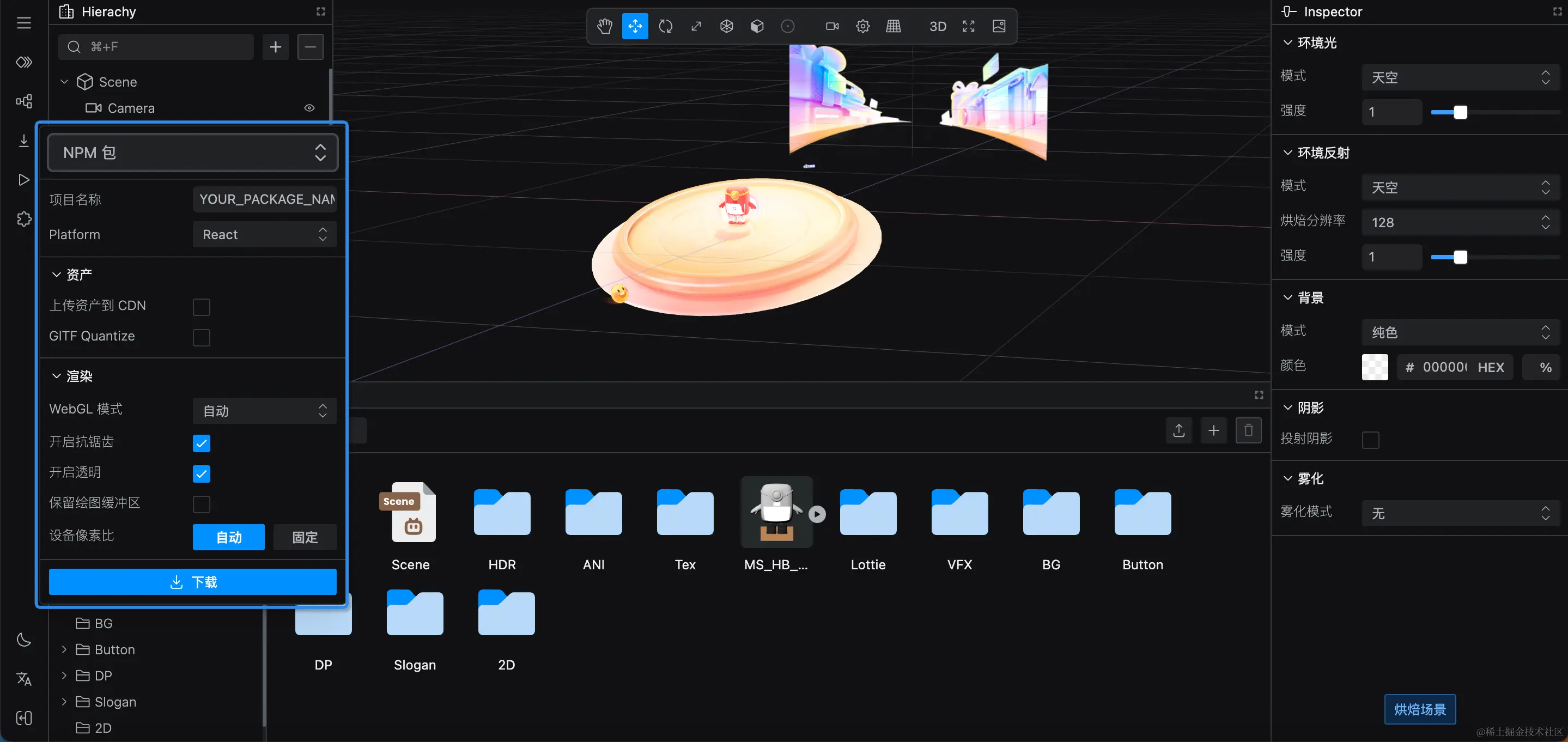Viewport: 1568px width, 742px height.
Task: Open the NPM 包 export type dropdown
Action: click(192, 152)
